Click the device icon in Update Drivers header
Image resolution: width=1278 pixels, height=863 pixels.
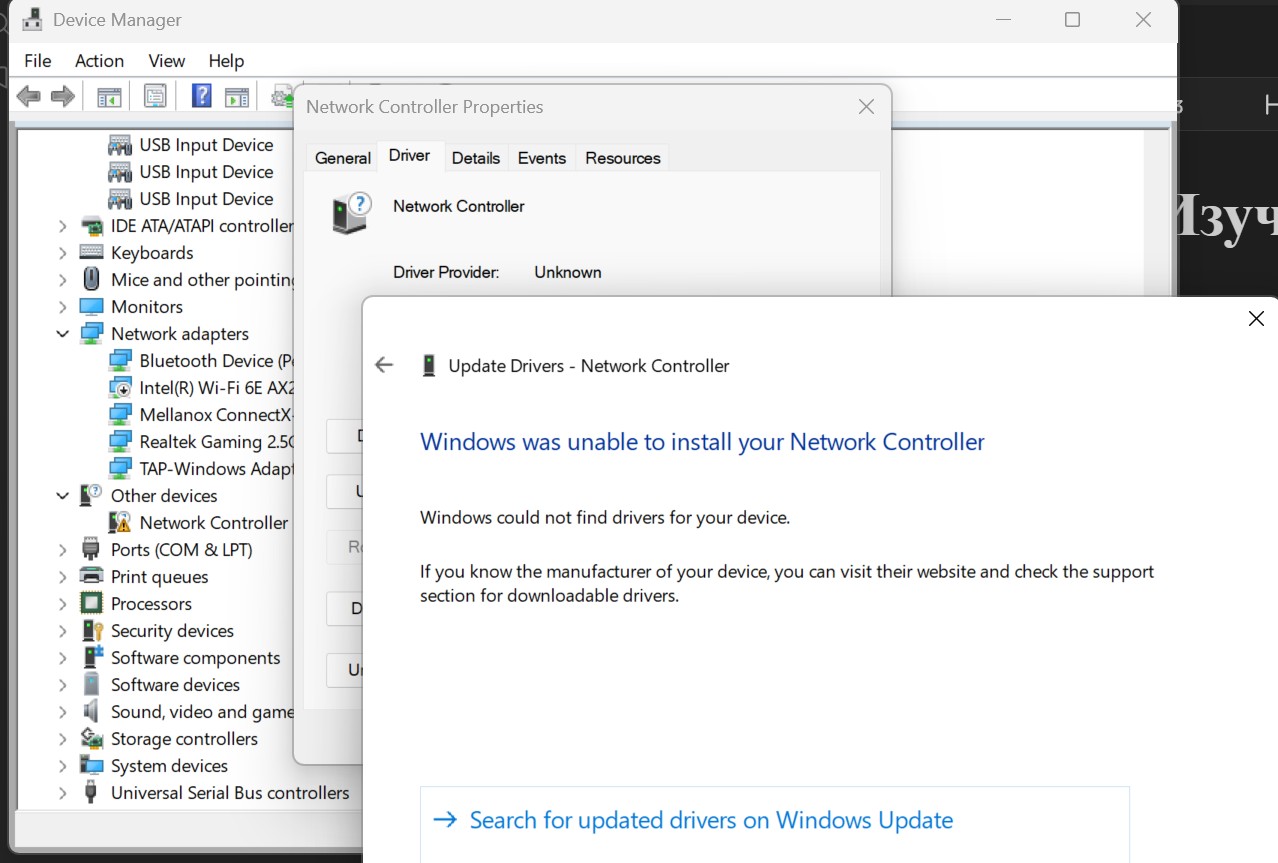click(x=429, y=366)
